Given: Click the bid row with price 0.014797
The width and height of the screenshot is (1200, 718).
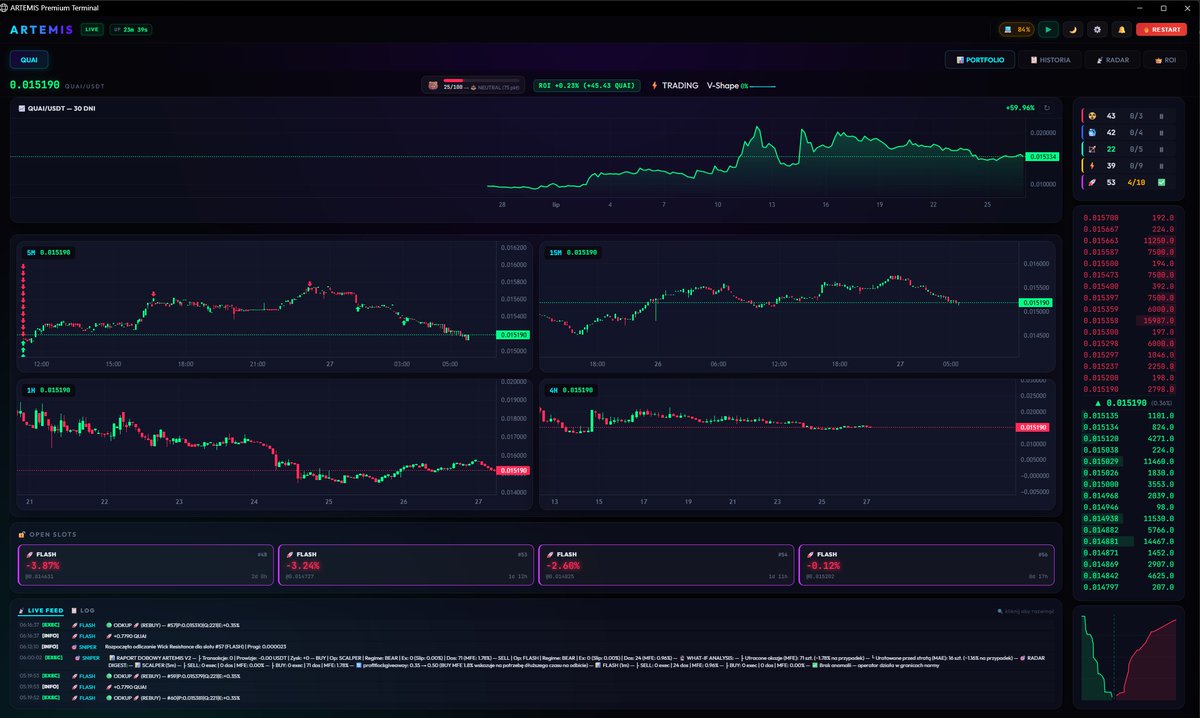Looking at the screenshot, I should (x=1130, y=587).
